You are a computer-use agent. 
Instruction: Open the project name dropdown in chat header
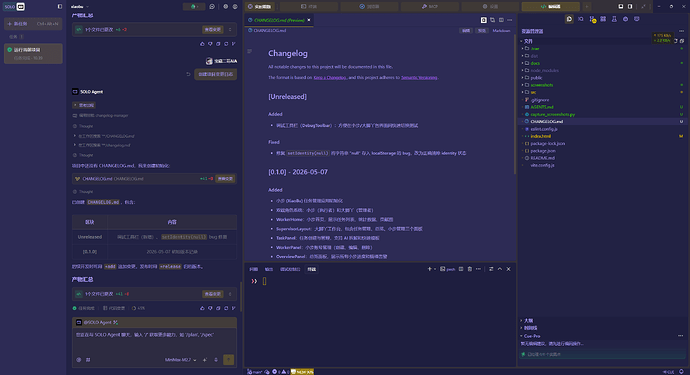coord(80,7)
